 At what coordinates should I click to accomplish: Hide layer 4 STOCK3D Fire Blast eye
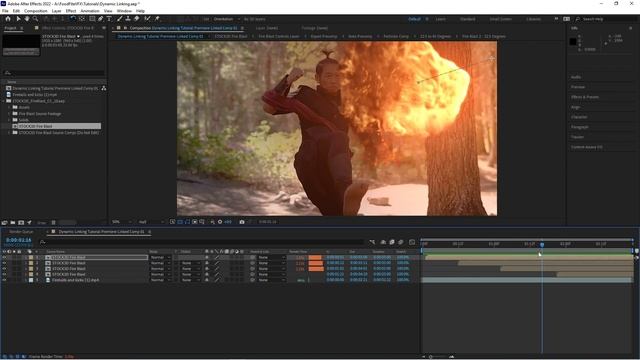(4, 275)
